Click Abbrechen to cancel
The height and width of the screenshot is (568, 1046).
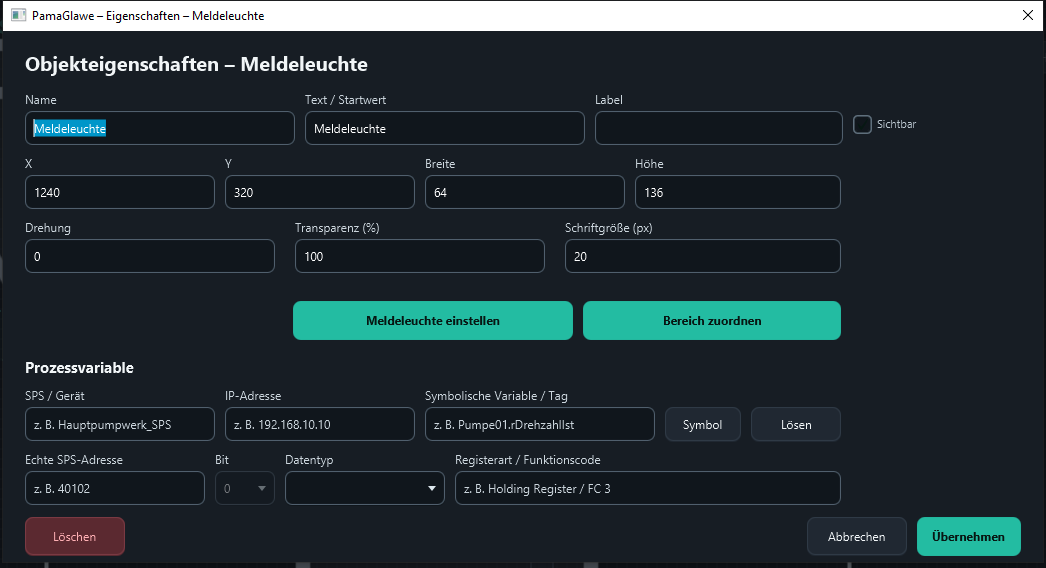pos(857,537)
